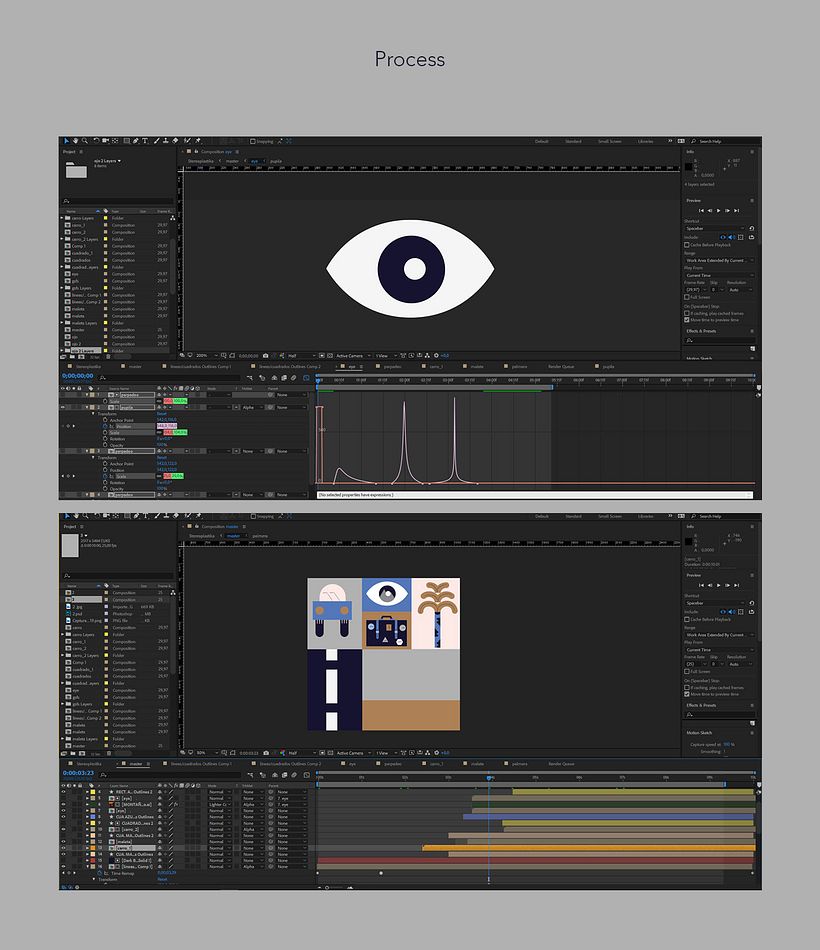The width and height of the screenshot is (820, 950).
Task: Hide layer 16 lineas Comp via eye toggle
Action: tap(64, 866)
